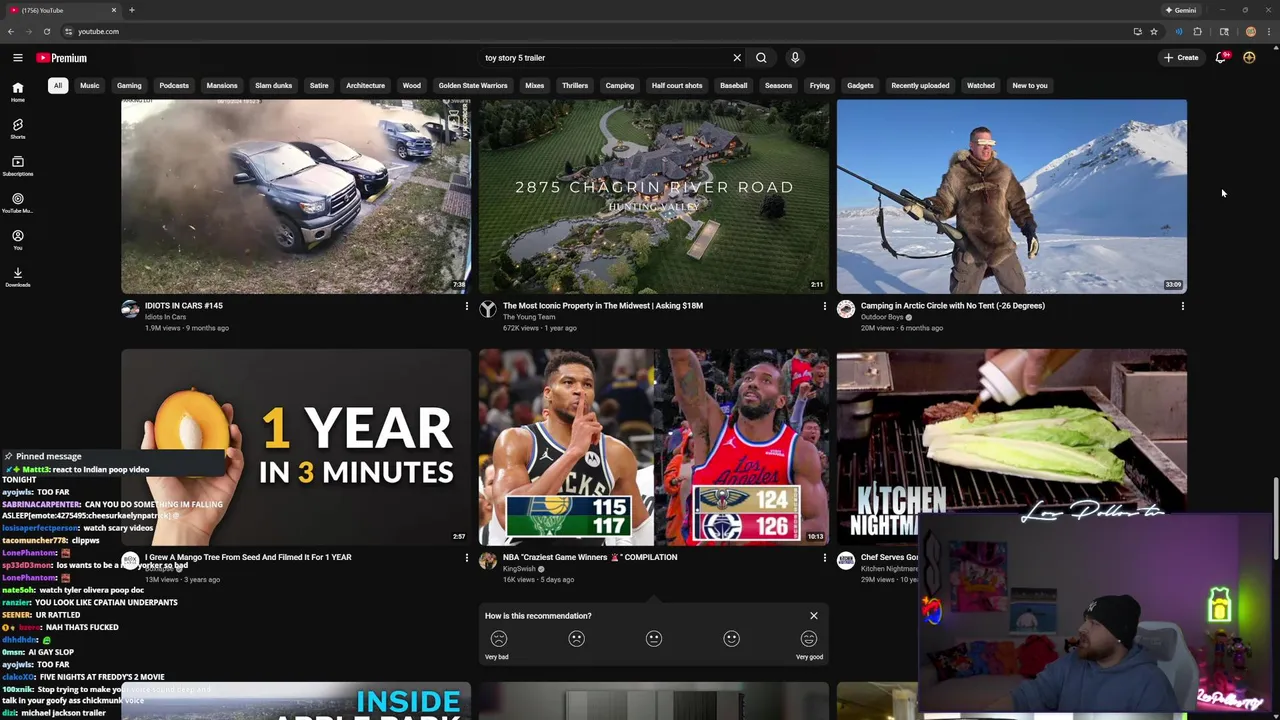Rate the recommendation Very bad face
The image size is (1280, 720).
click(499, 639)
